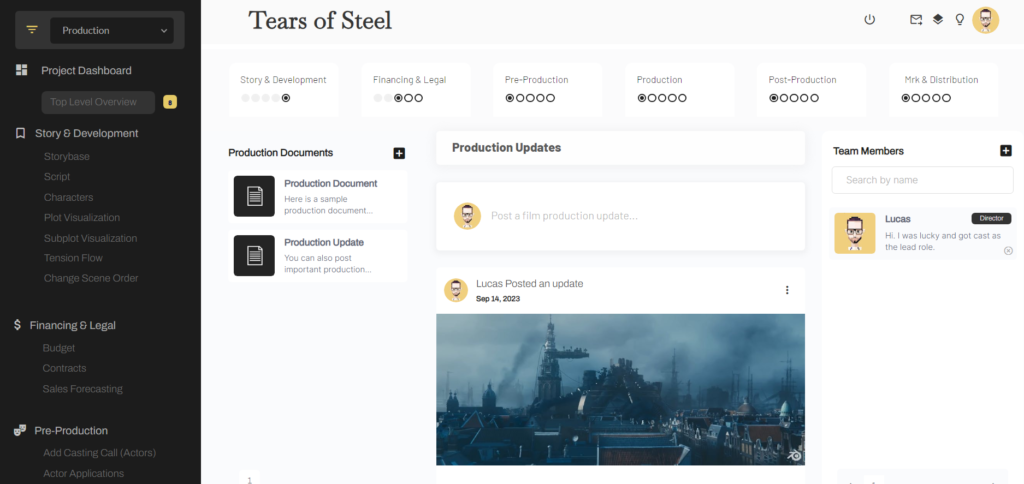Go to Plot Visualization

tap(82, 218)
